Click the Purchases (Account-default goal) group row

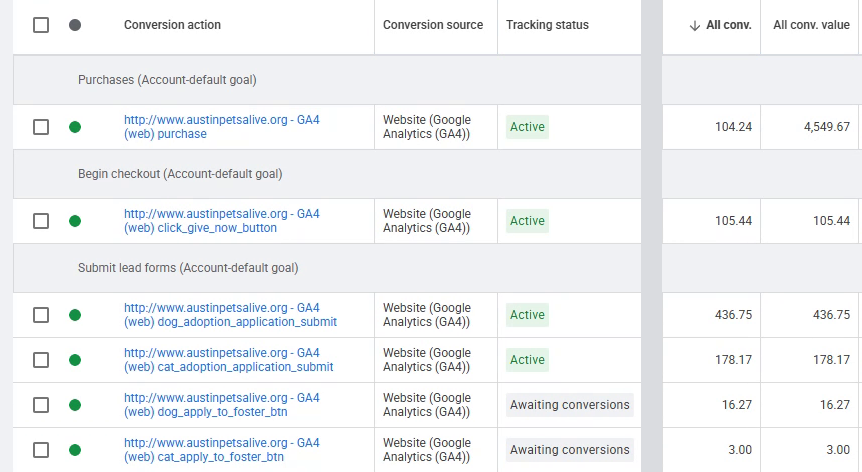click(x=327, y=80)
